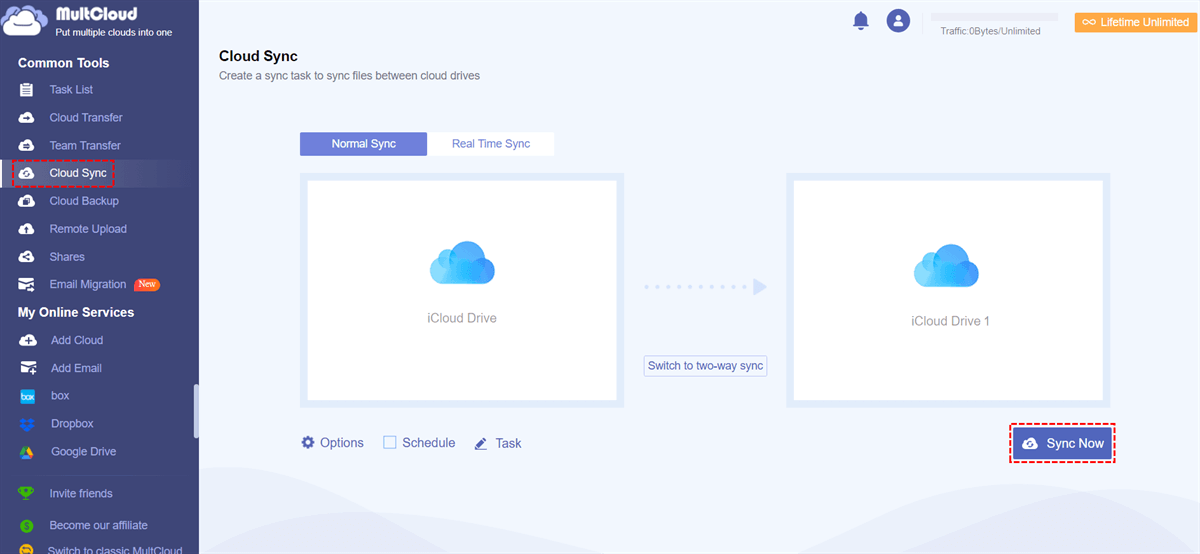Open Cloud Transfer in the sidebar
Viewport: 1200px width, 554px height.
(x=86, y=118)
